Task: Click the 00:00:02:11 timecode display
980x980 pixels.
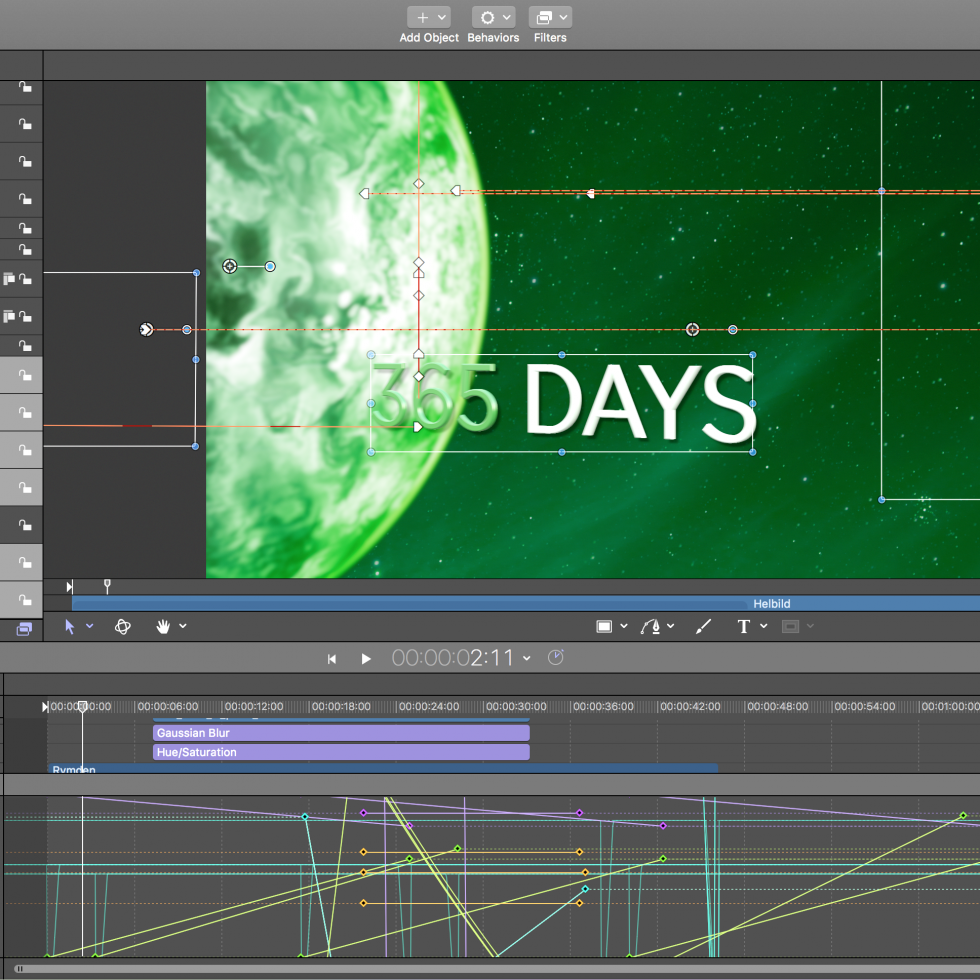Action: pyautogui.click(x=452, y=658)
